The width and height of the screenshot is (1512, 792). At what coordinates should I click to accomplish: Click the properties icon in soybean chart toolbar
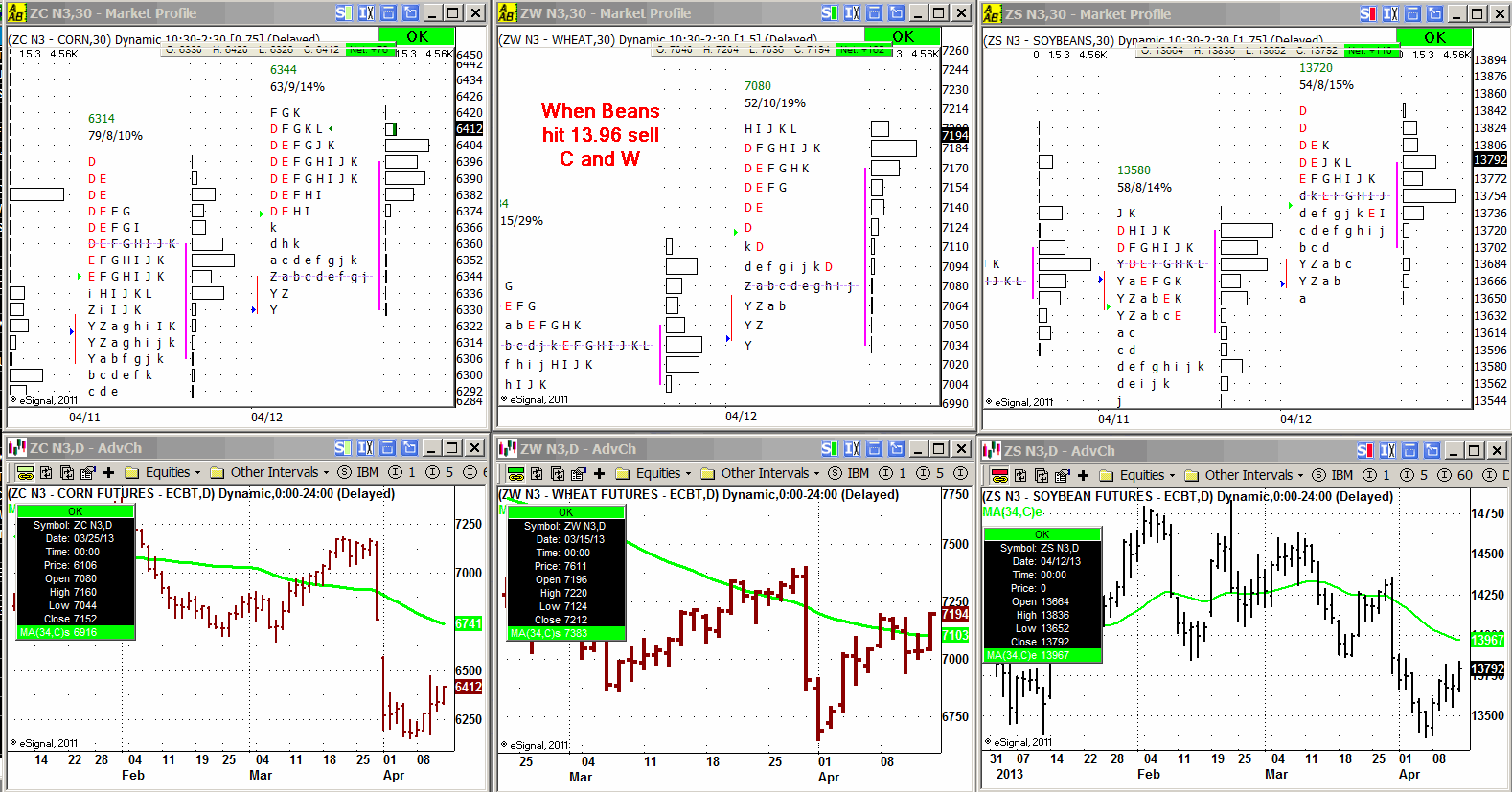[x=1062, y=475]
